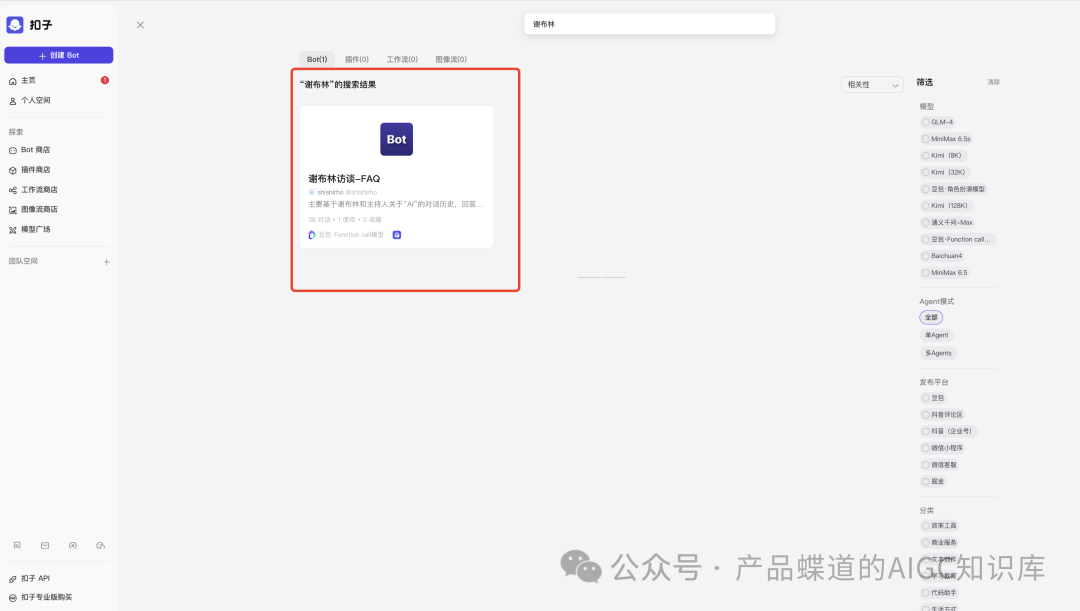
Task: Switch to the 插件(0) tab
Action: [x=357, y=59]
